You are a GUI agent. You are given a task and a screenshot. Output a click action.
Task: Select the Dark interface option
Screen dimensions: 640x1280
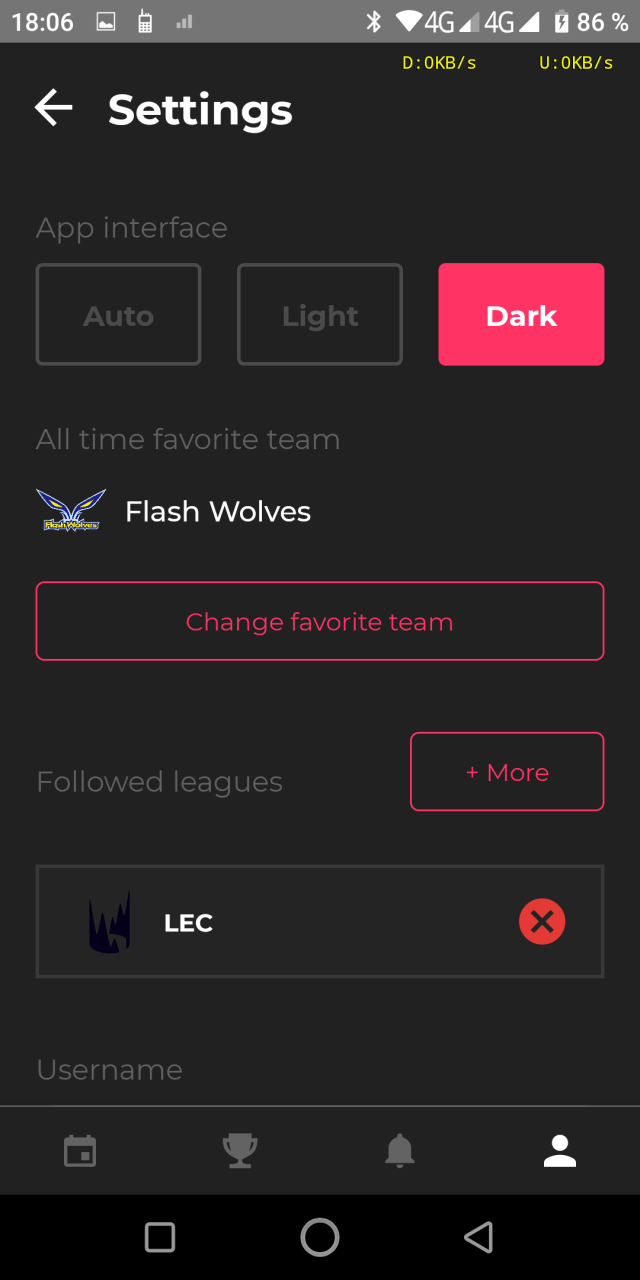pyautogui.click(x=521, y=314)
